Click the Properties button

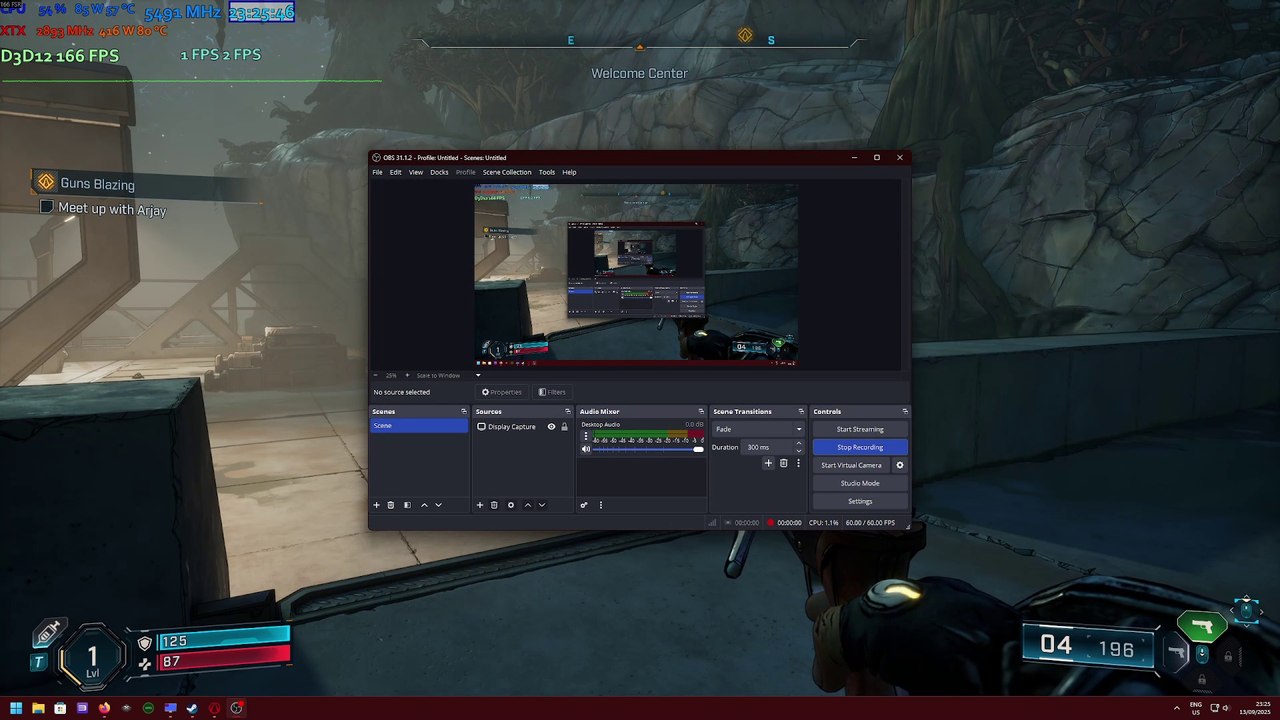[x=502, y=392]
